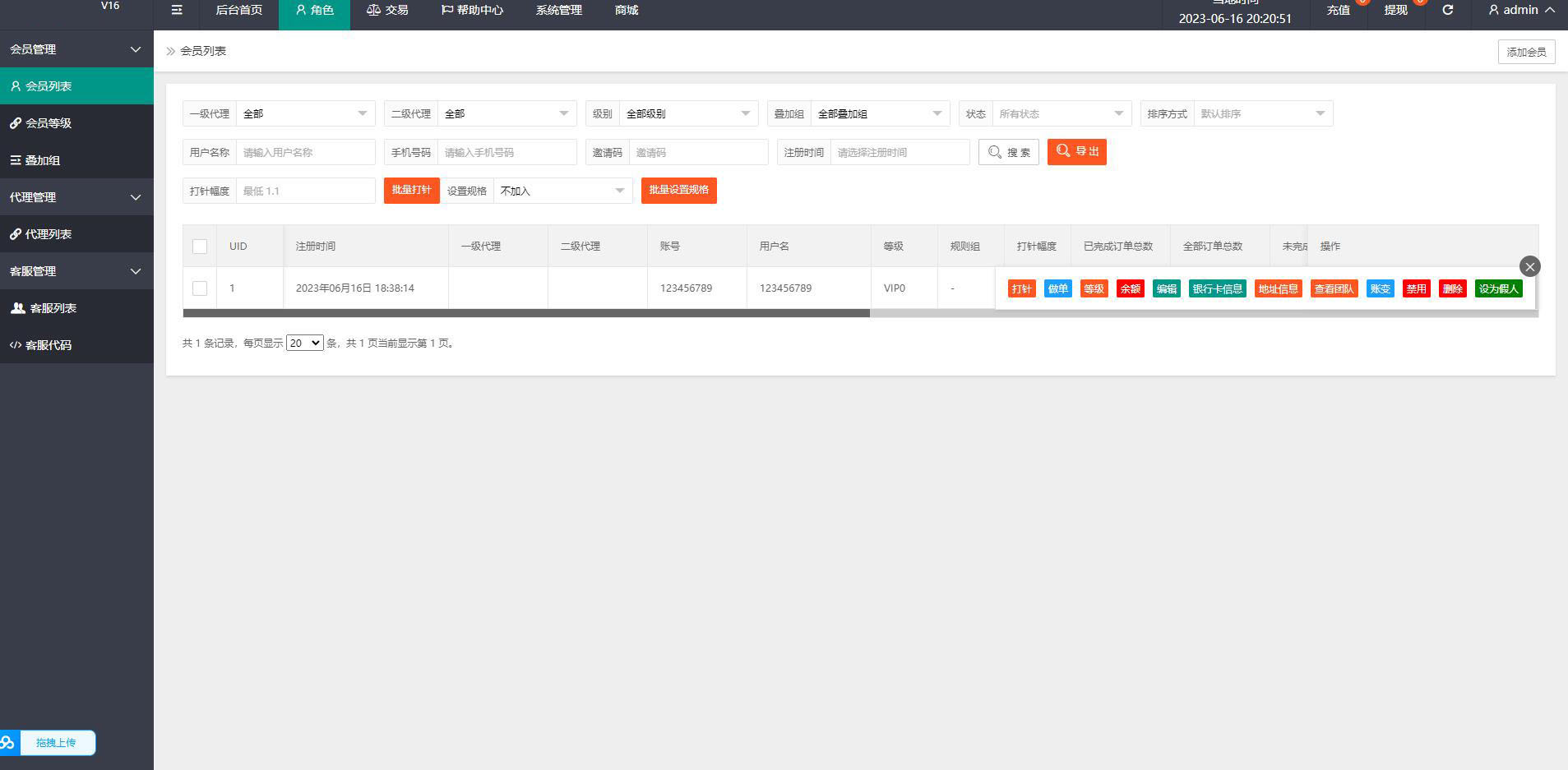Screen dimensions: 1568x770
Task: Open the 系统管理 top menu
Action: [558, 11]
